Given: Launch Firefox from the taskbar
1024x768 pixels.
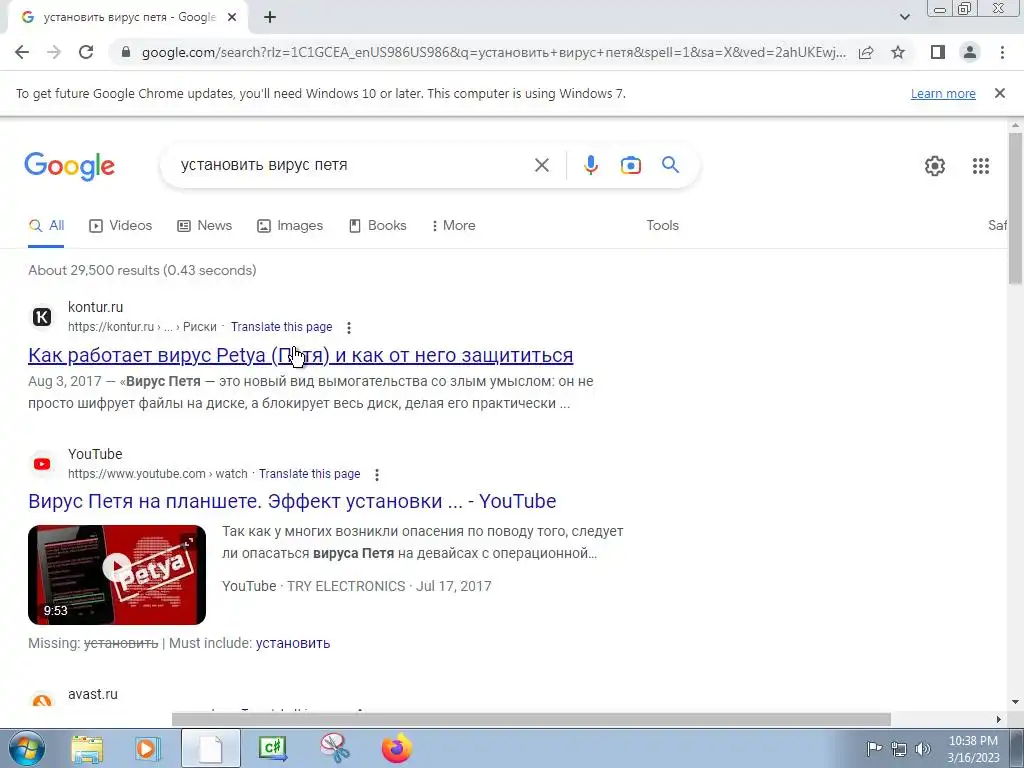Looking at the screenshot, I should pyautogui.click(x=396, y=748).
